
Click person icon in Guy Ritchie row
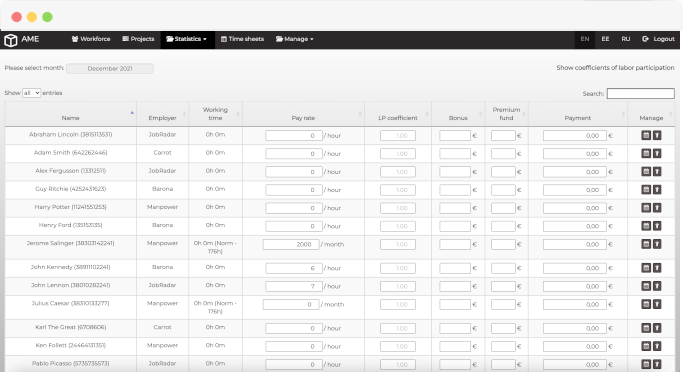[x=657, y=190]
